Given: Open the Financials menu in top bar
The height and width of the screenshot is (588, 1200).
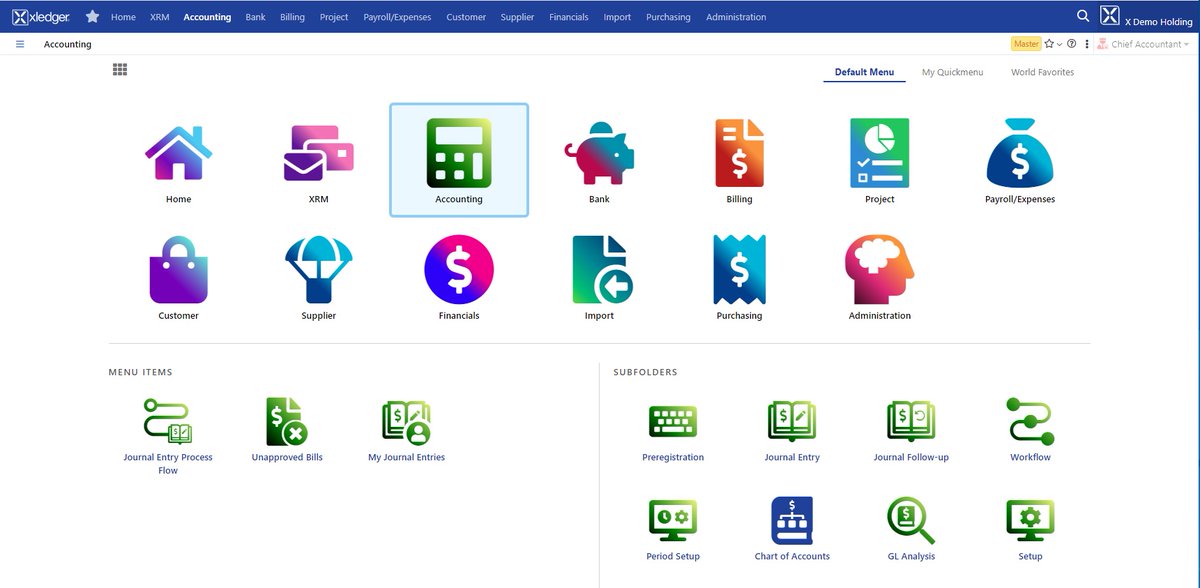Looking at the screenshot, I should click(569, 17).
